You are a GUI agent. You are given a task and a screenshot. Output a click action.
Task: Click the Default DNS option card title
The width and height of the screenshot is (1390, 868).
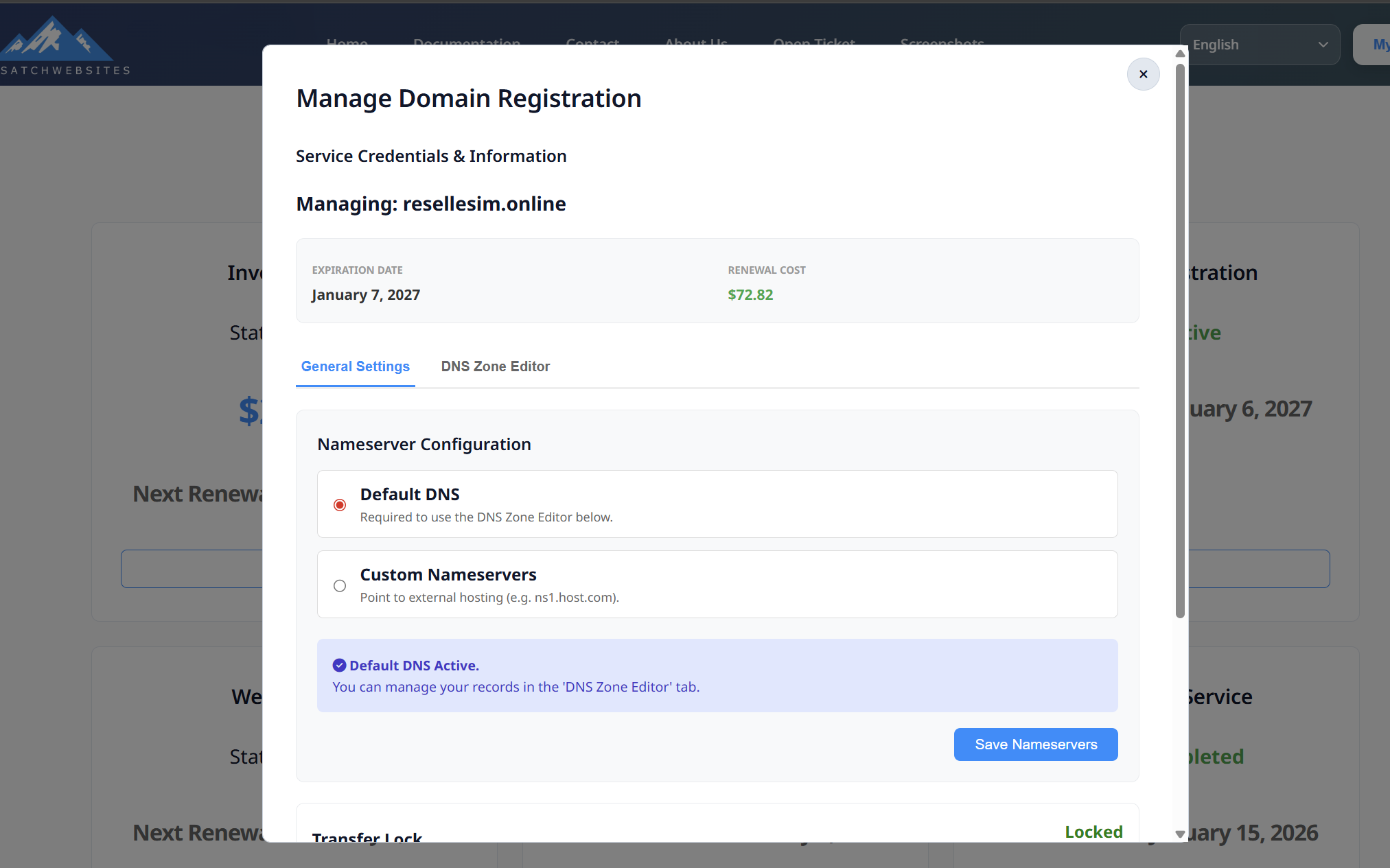coord(410,494)
